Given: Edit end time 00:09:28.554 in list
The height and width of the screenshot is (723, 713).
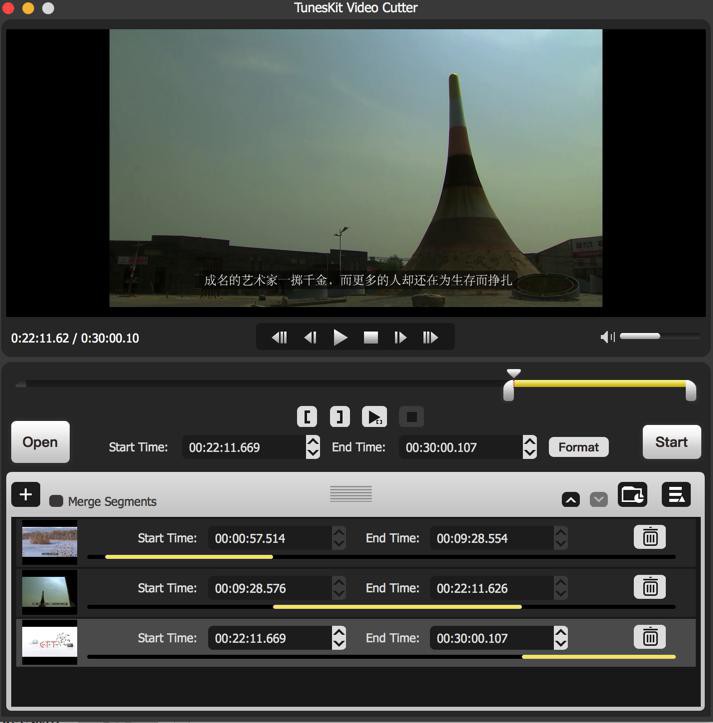Looking at the screenshot, I should click(492, 538).
